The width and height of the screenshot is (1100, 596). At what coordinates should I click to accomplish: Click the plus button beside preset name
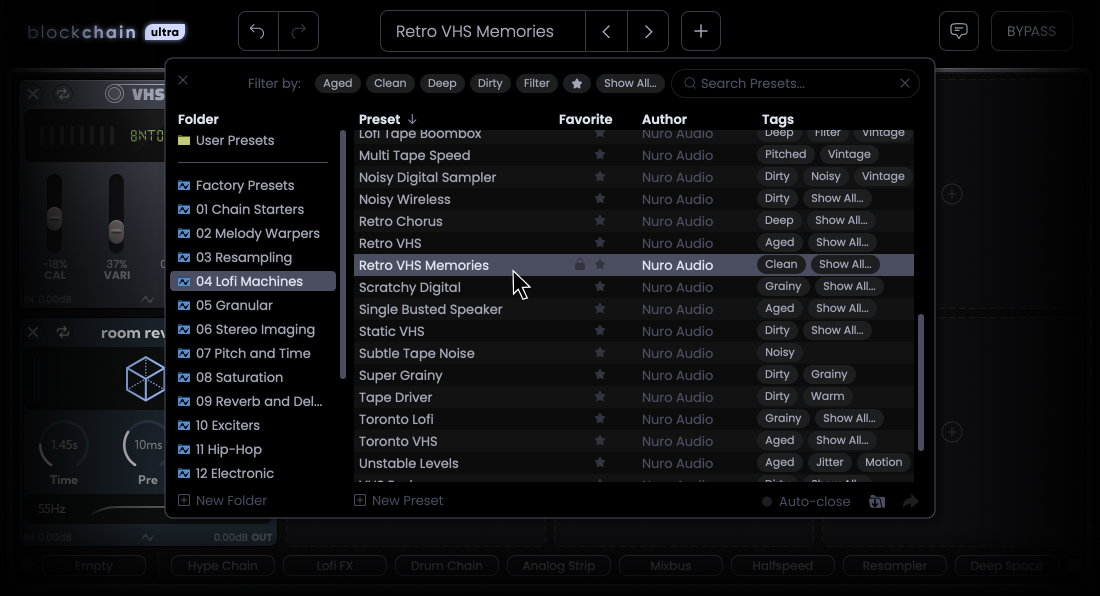[x=701, y=32]
